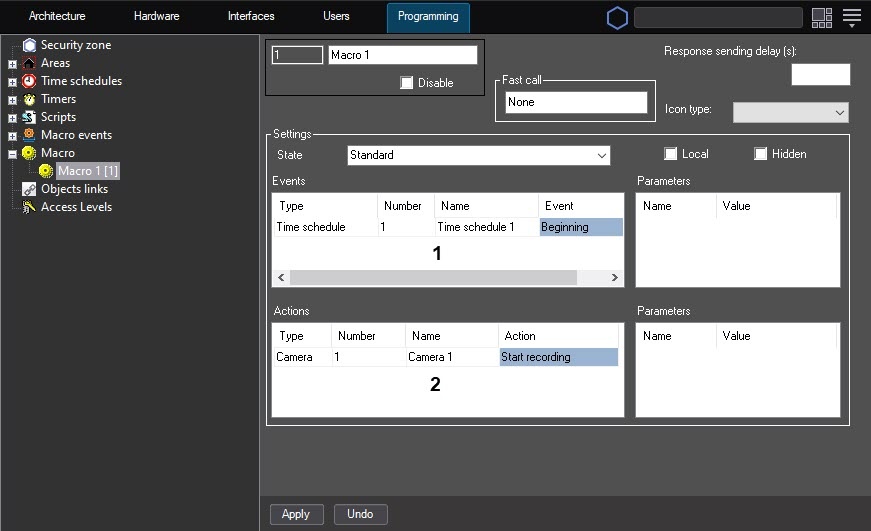The width and height of the screenshot is (871, 531).
Task: Click the Time schedules clock icon
Action: (x=29, y=81)
